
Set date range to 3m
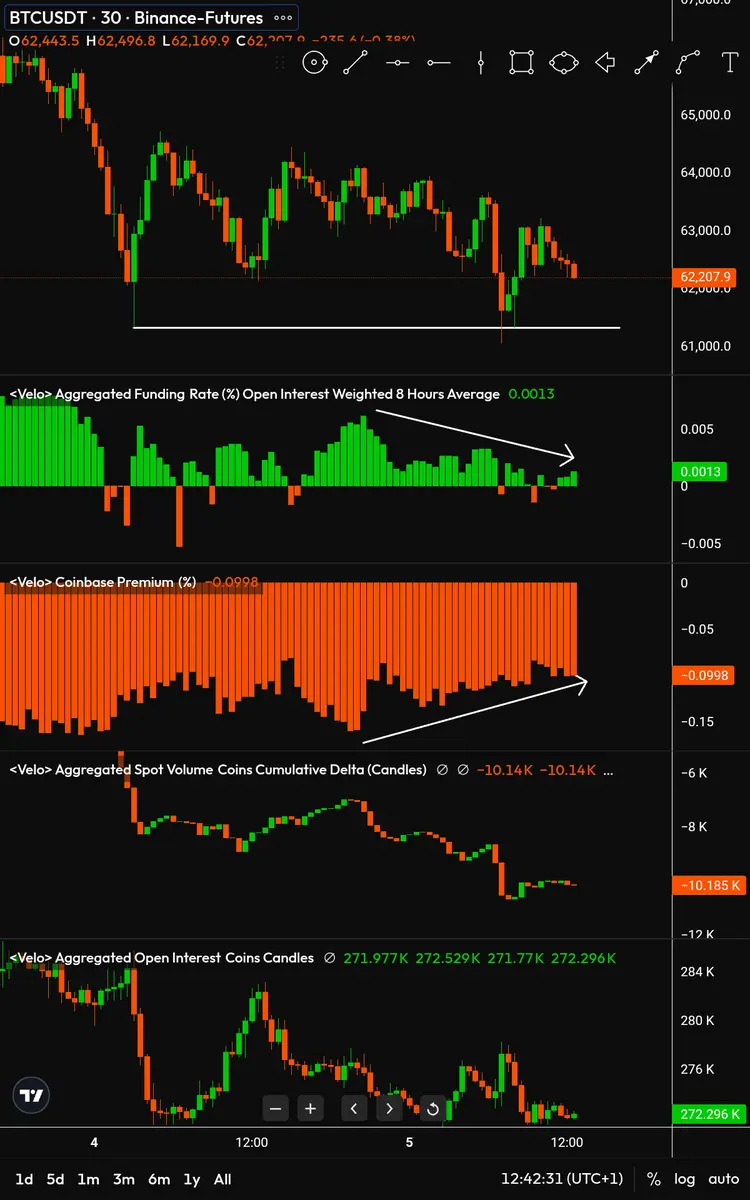(x=123, y=1179)
